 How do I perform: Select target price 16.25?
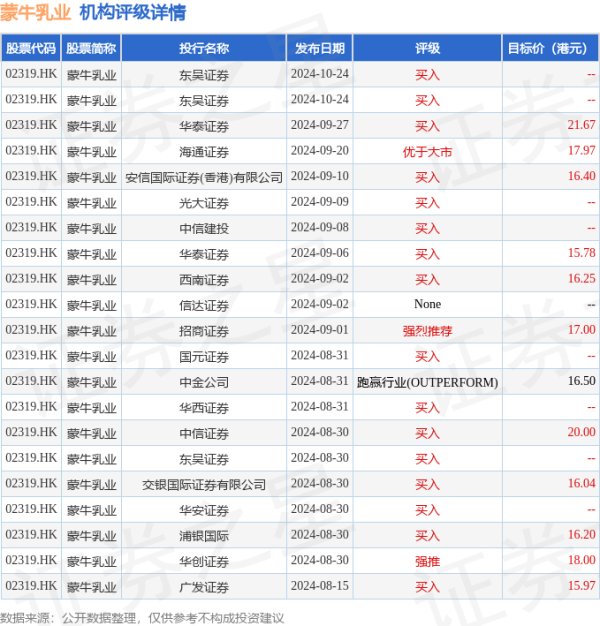point(581,279)
